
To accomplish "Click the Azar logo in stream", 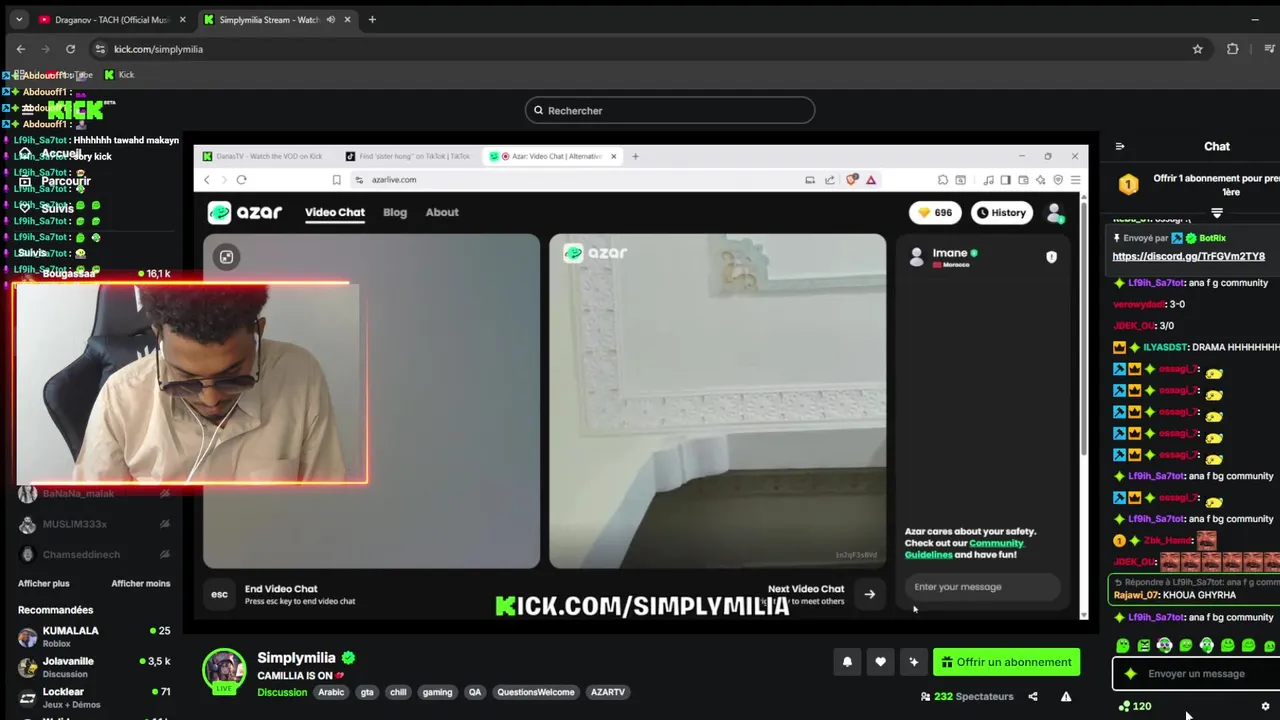I will click(245, 212).
